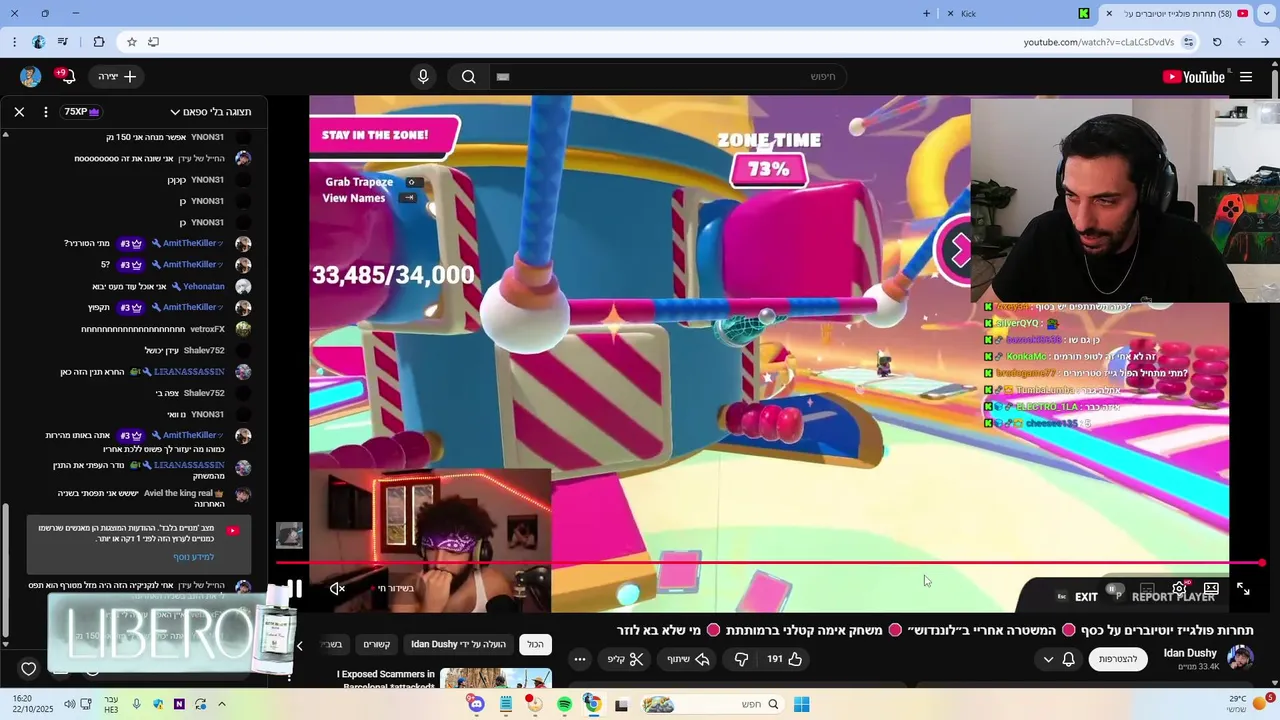Open browser extensions puzzle icon
Image resolution: width=1280 pixels, height=720 pixels.
pyautogui.click(x=98, y=42)
